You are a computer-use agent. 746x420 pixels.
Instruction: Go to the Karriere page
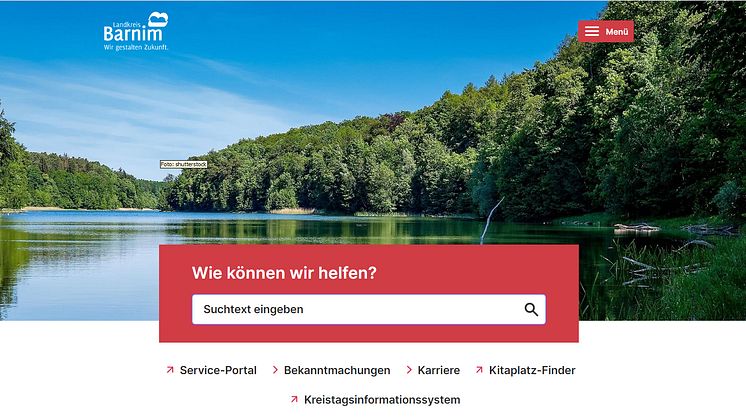pyautogui.click(x=439, y=370)
